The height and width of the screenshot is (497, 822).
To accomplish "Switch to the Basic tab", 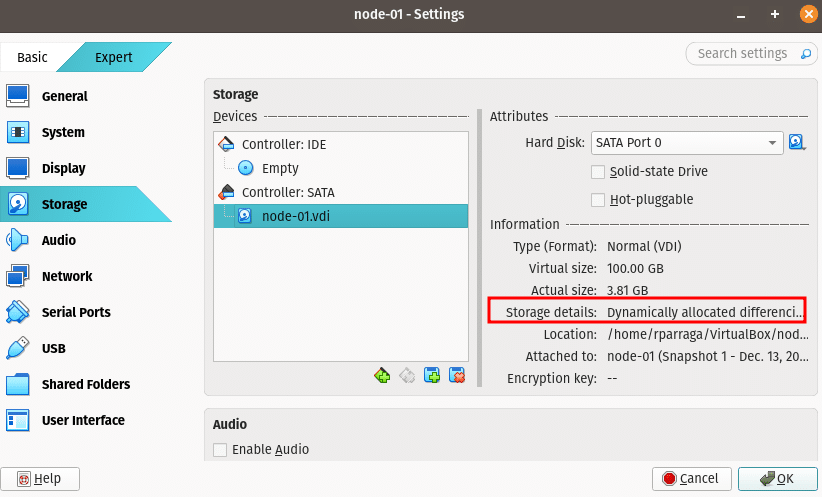I will [32, 57].
